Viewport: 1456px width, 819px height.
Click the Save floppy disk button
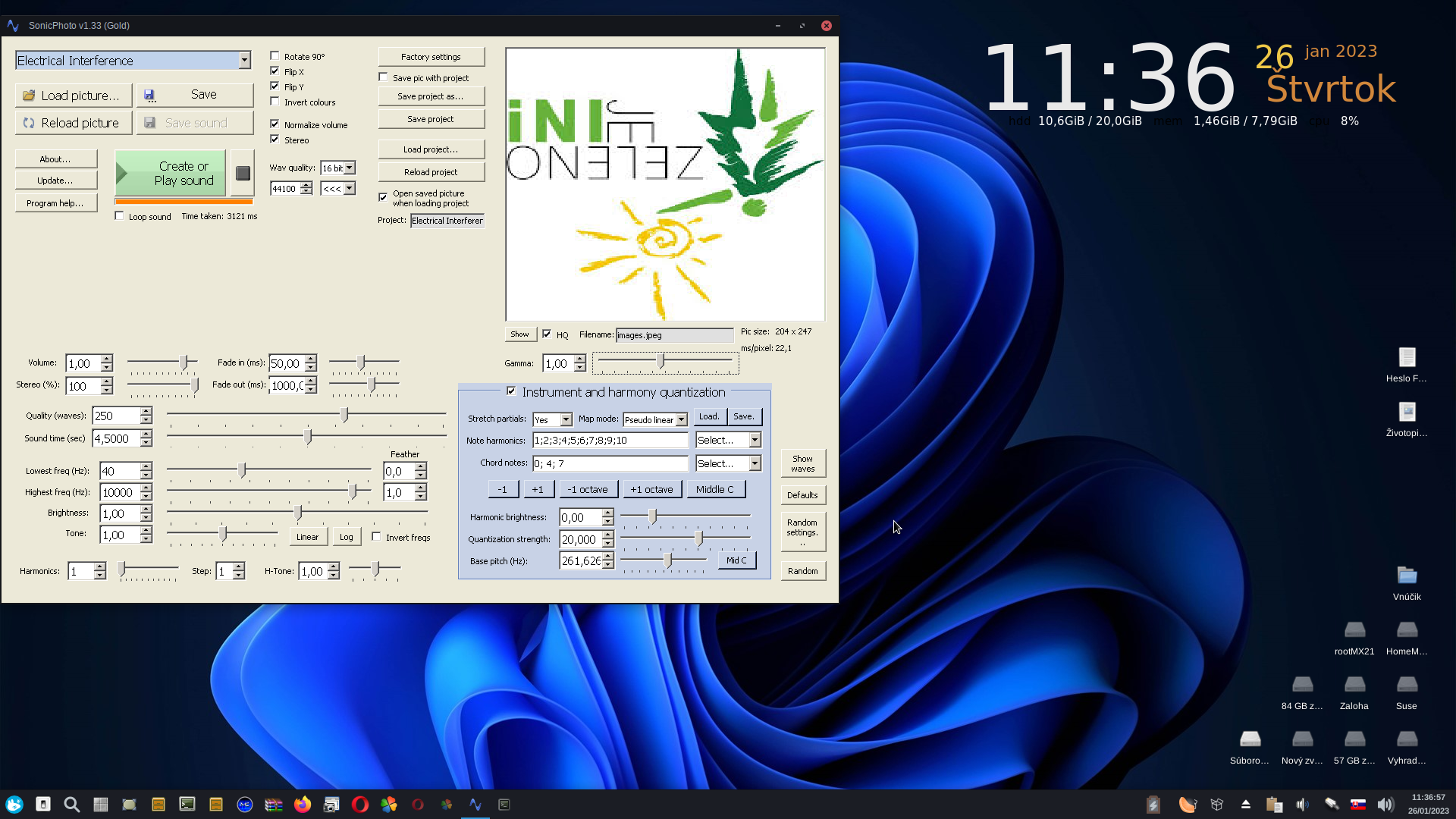(x=195, y=95)
